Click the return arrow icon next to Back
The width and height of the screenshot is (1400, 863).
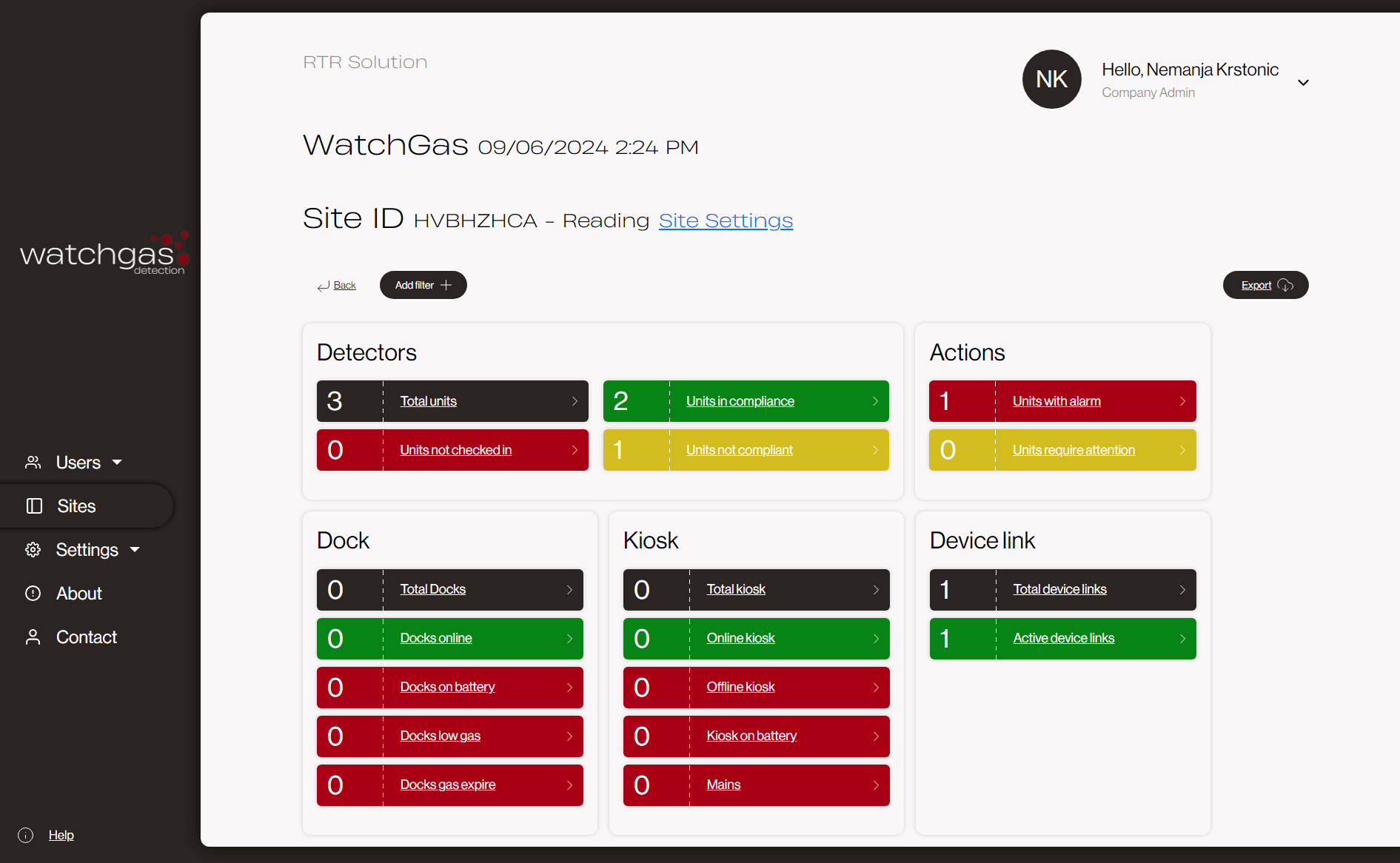pyautogui.click(x=322, y=286)
